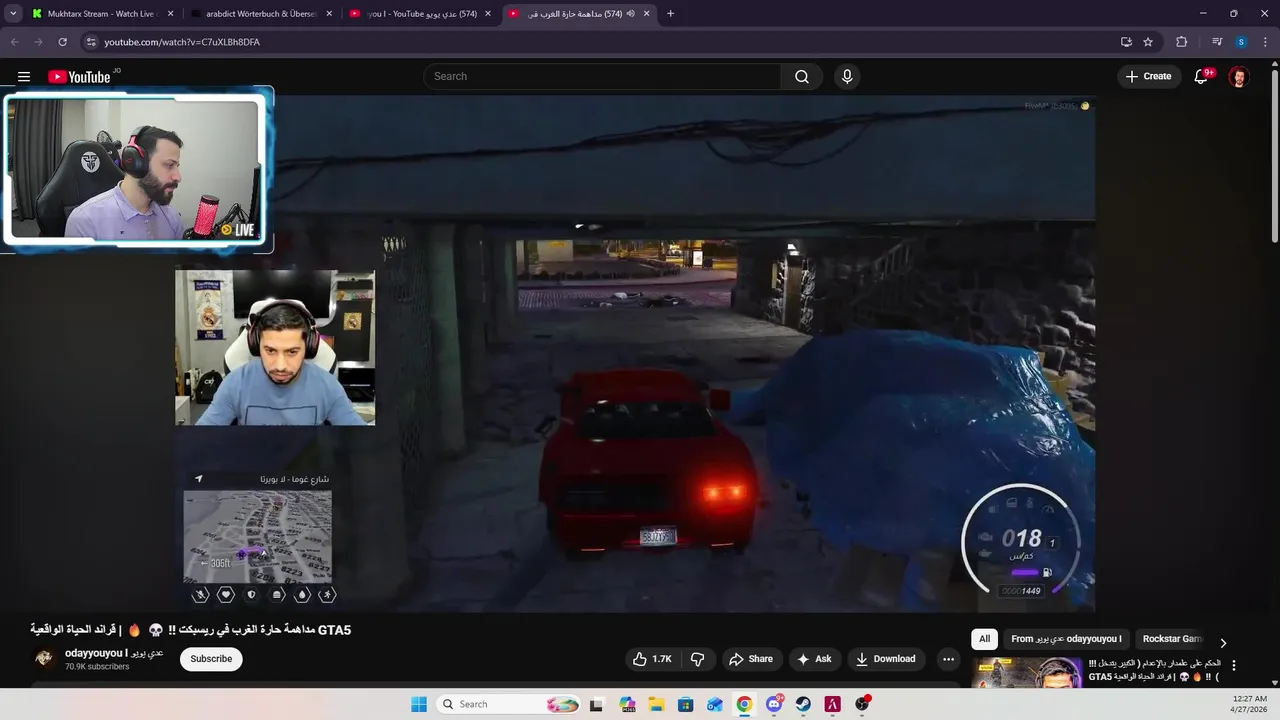Open Steam from the taskbar
This screenshot has height=720, width=1280.
[x=803, y=704]
